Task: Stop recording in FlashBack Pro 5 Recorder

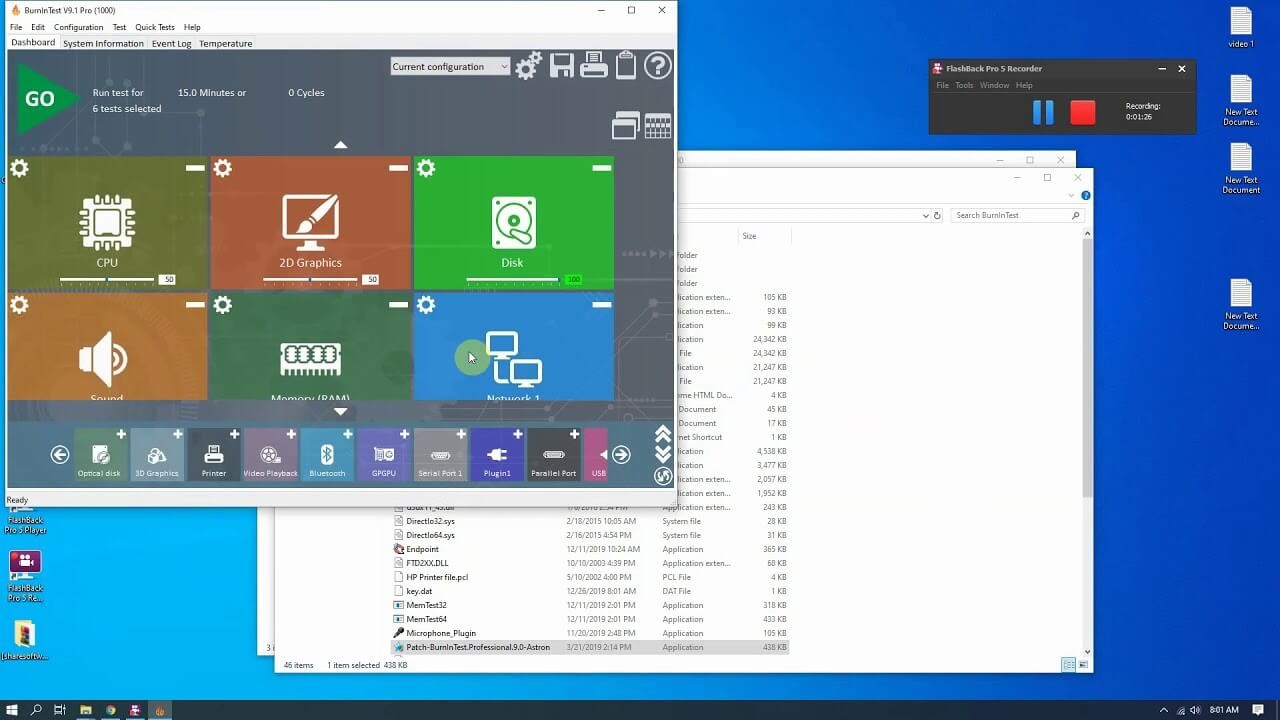Action: pos(1082,112)
